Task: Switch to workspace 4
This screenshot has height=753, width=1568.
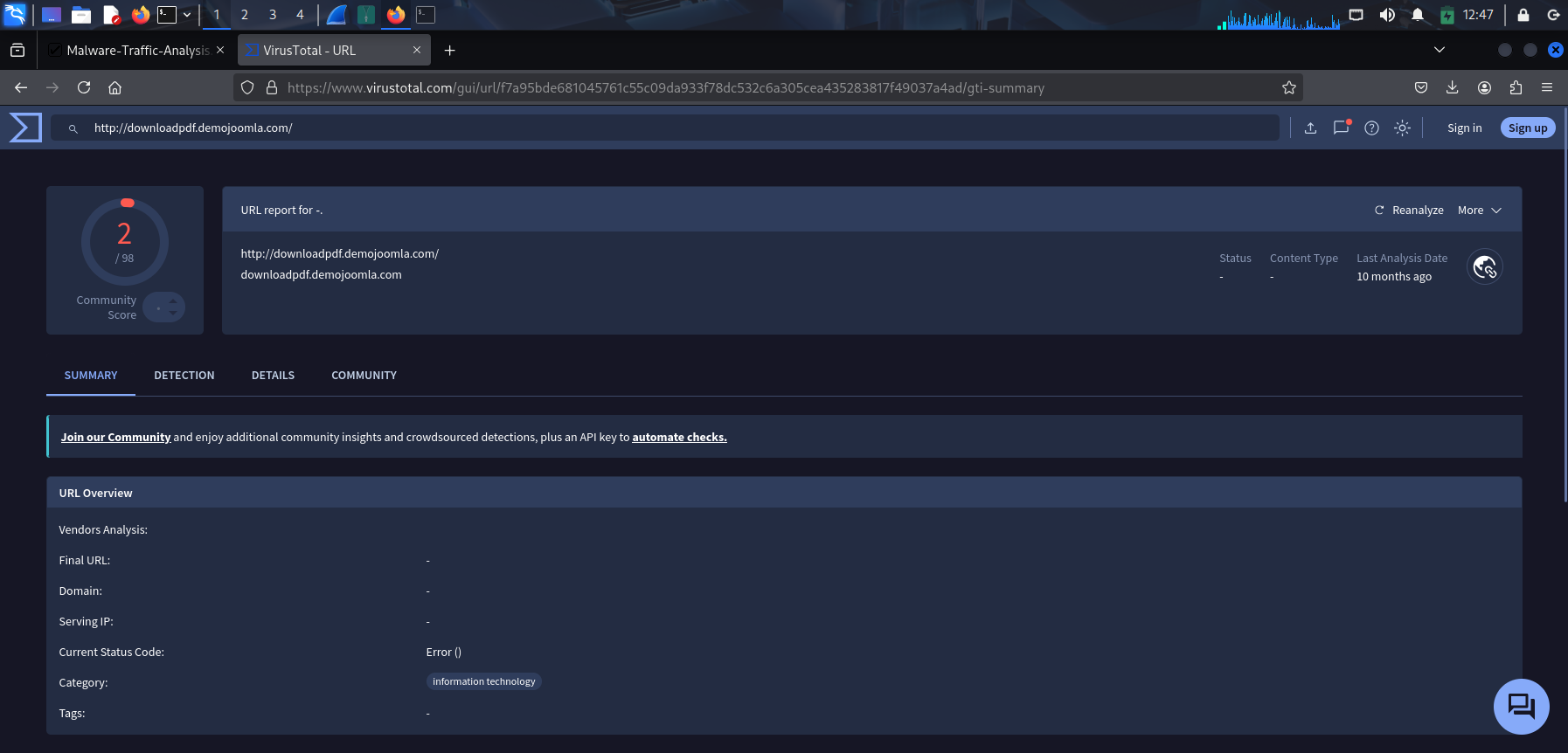Action: (300, 15)
